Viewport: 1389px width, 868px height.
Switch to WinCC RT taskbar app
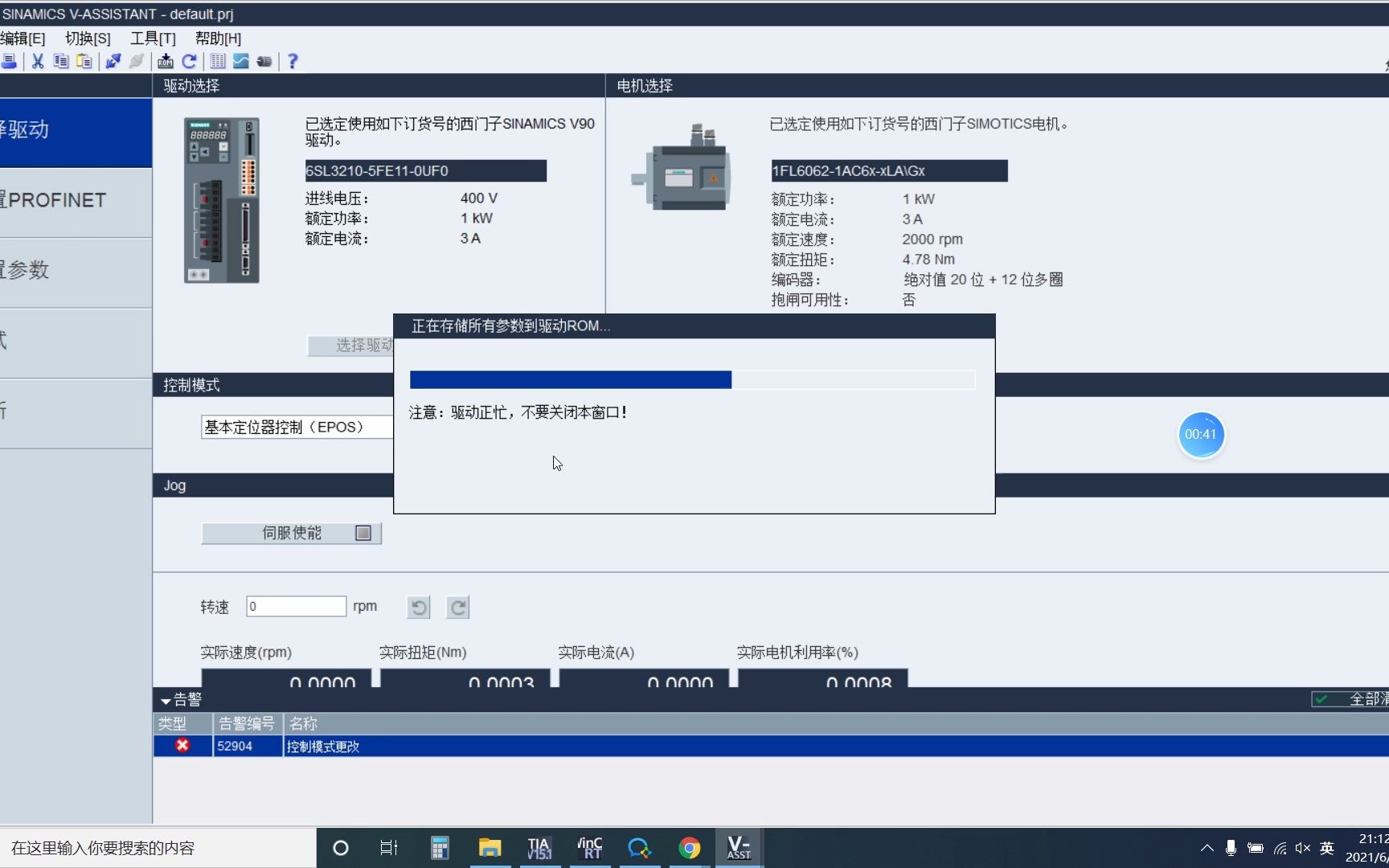coord(590,848)
